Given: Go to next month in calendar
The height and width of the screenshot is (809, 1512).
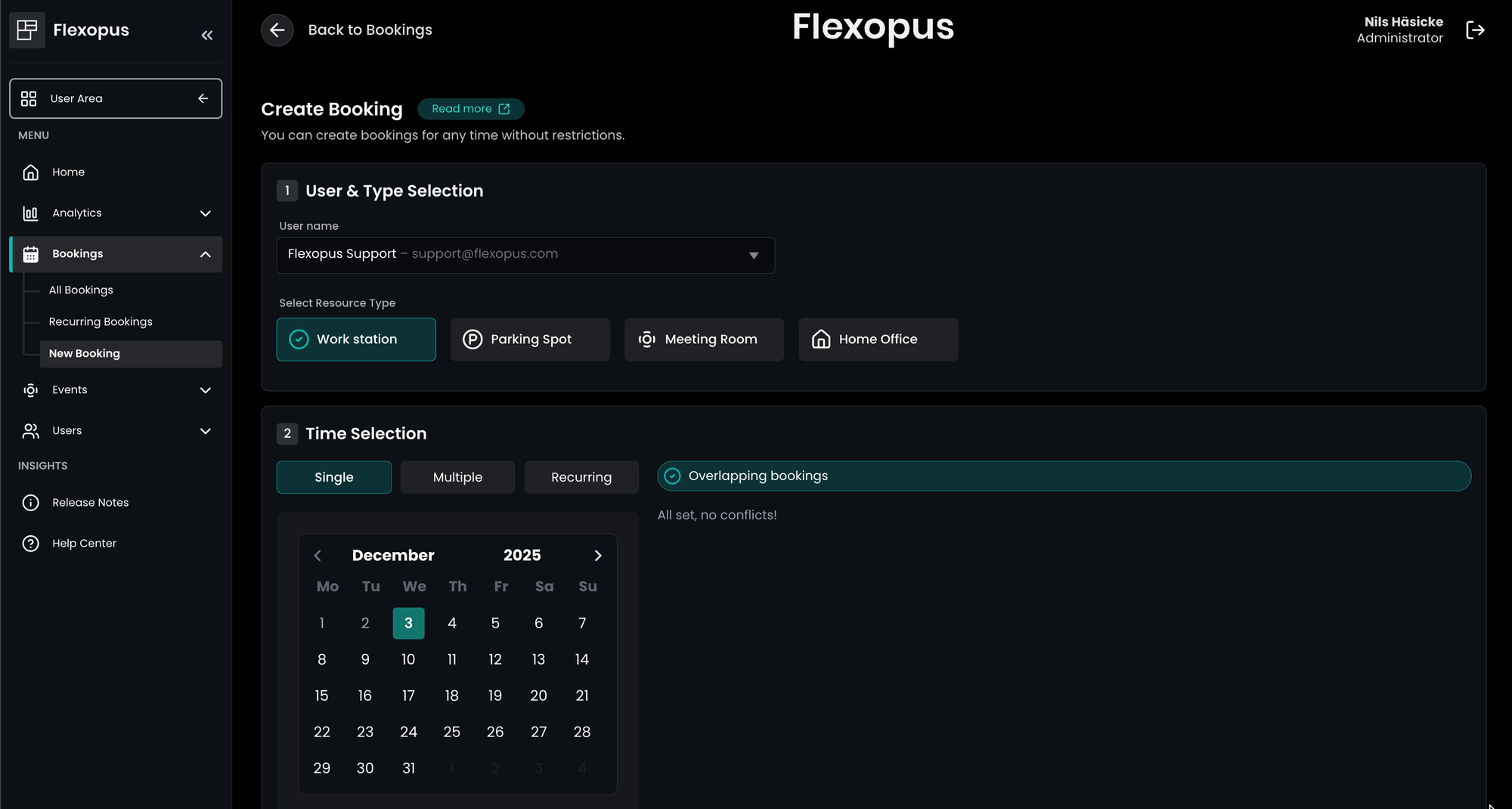Looking at the screenshot, I should click(x=598, y=556).
